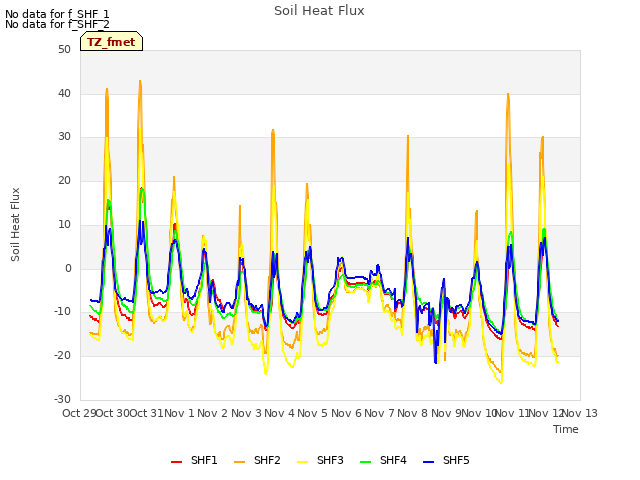Click the 20 y-axis tick label
This screenshot has width=640, height=480.
64,180
